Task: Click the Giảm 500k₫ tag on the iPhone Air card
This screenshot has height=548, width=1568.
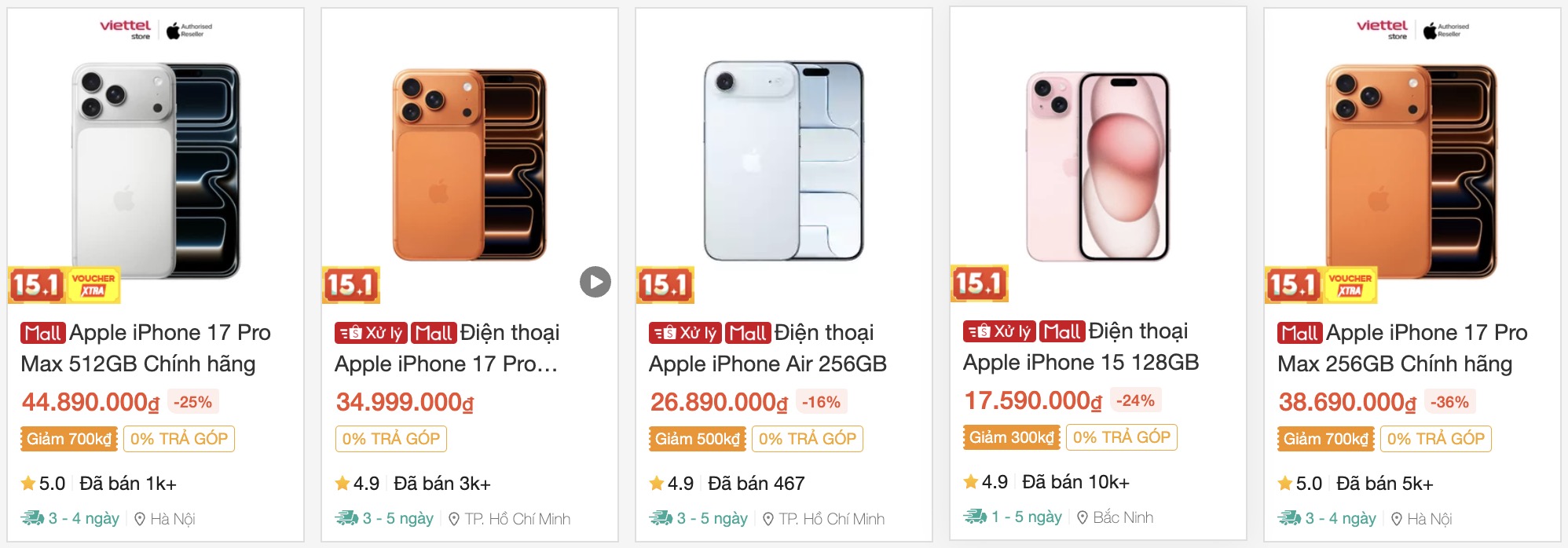Action: pos(696,440)
